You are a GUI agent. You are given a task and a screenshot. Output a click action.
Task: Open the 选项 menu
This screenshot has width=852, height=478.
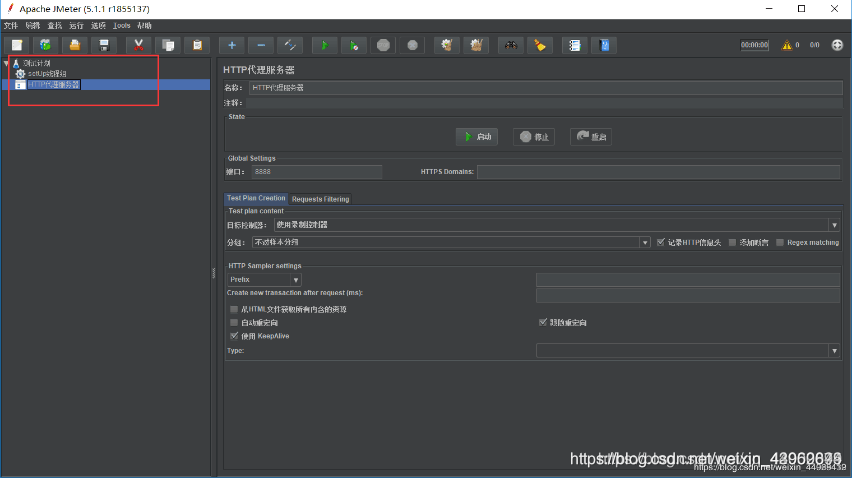(98, 26)
